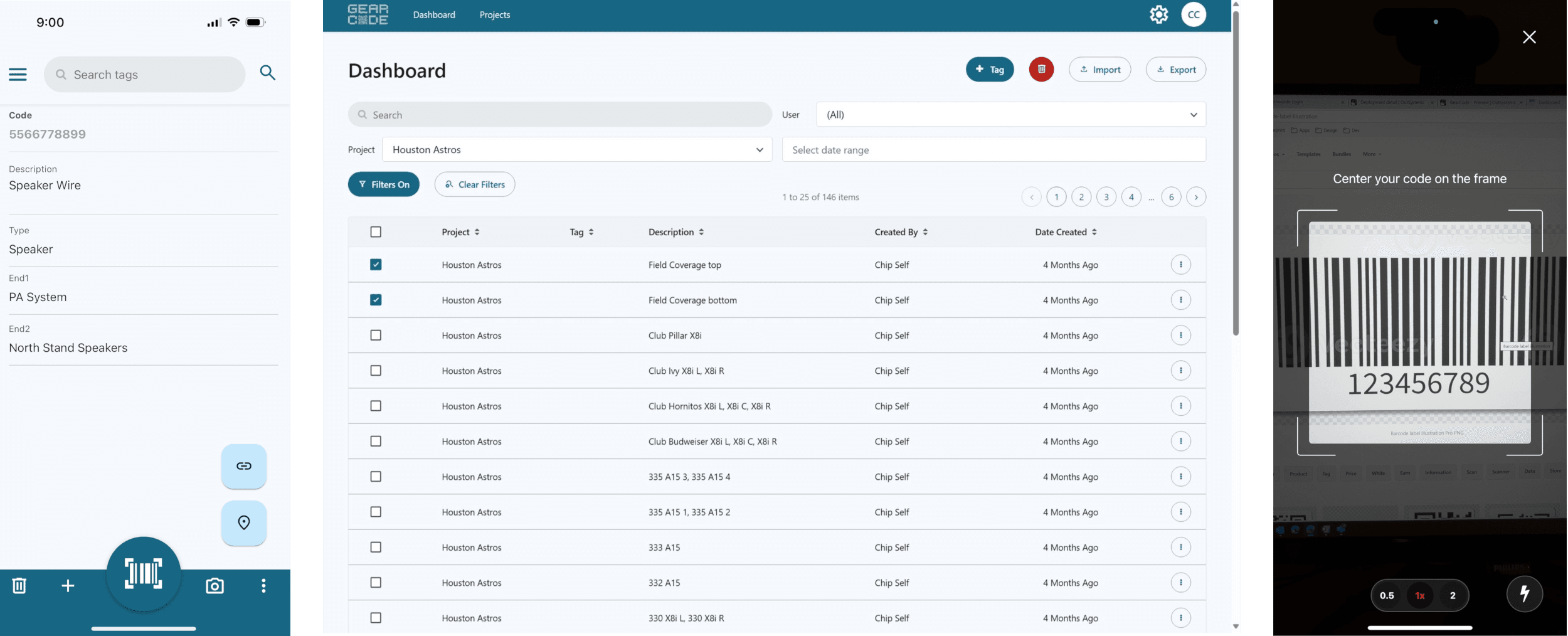The width and height of the screenshot is (1568, 636).
Task: Click the add Tag button
Action: [990, 69]
